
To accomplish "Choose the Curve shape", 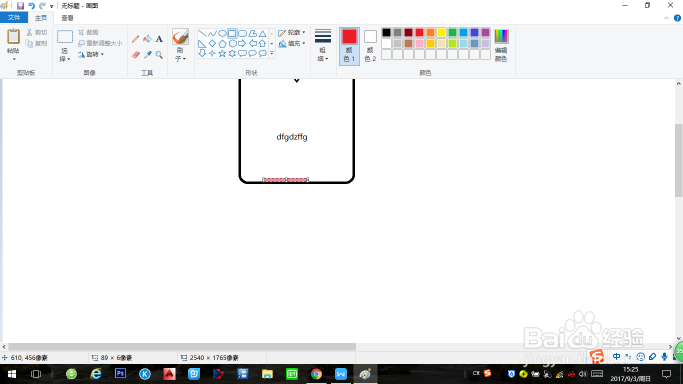I will click(x=212, y=34).
